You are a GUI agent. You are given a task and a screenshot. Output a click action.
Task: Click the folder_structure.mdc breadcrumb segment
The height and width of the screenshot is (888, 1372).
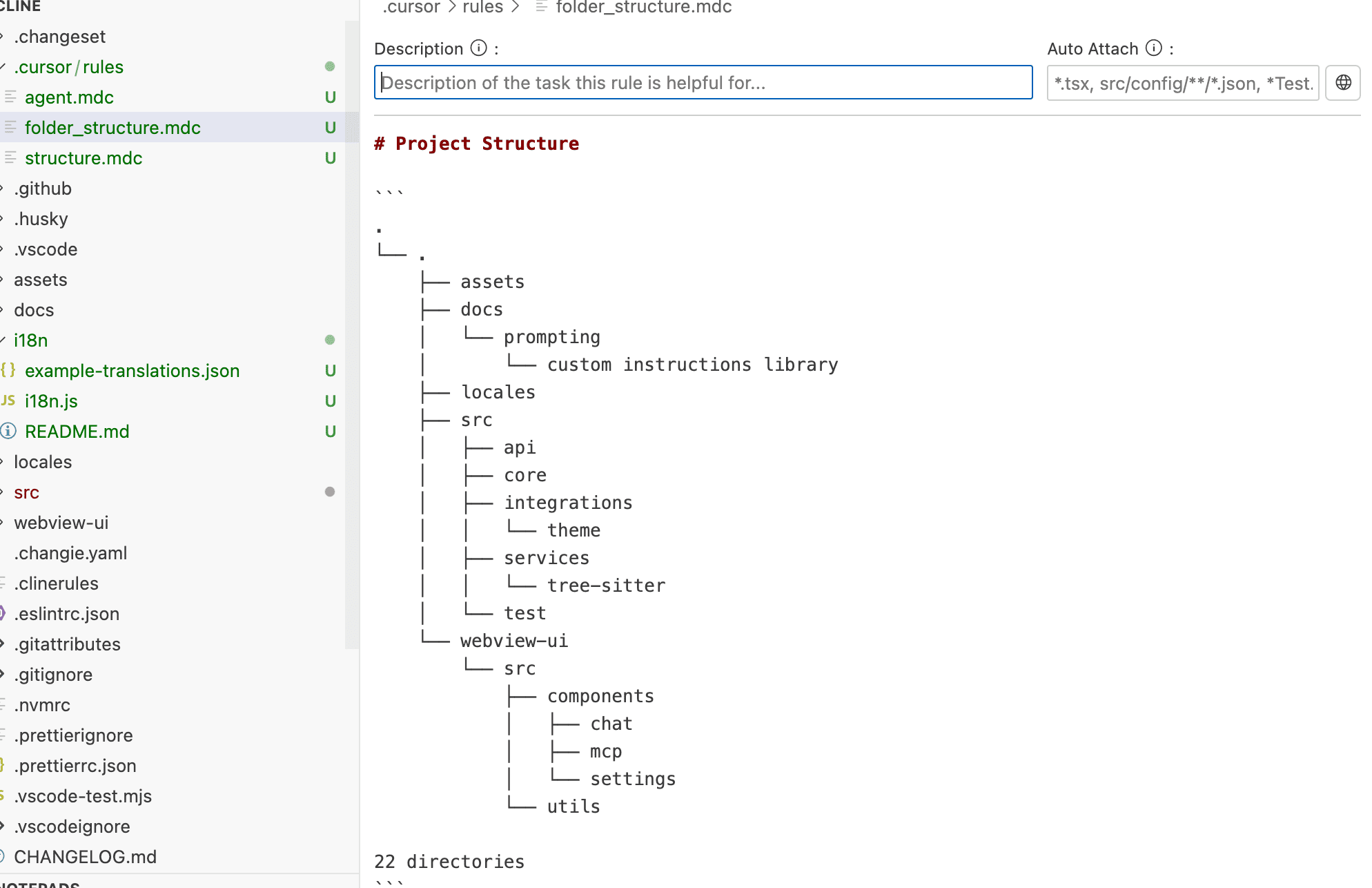(x=644, y=7)
